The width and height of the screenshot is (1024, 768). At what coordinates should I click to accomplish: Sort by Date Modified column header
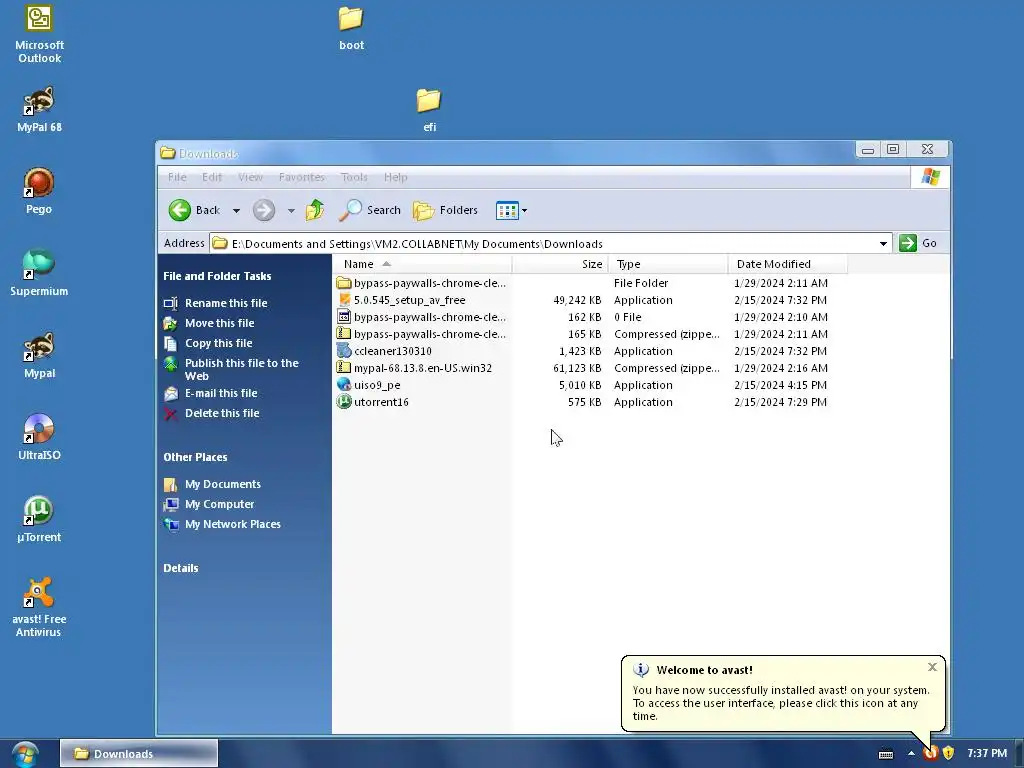pos(788,264)
